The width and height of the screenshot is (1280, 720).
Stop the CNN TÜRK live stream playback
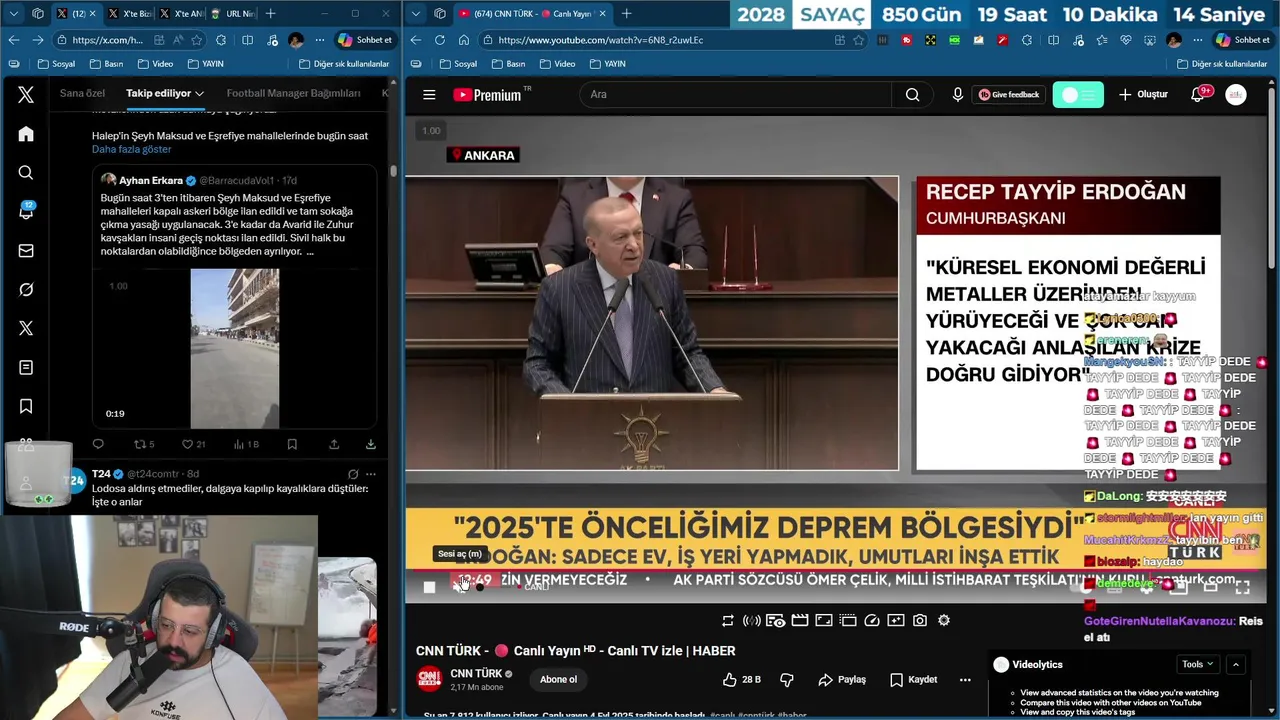click(429, 587)
